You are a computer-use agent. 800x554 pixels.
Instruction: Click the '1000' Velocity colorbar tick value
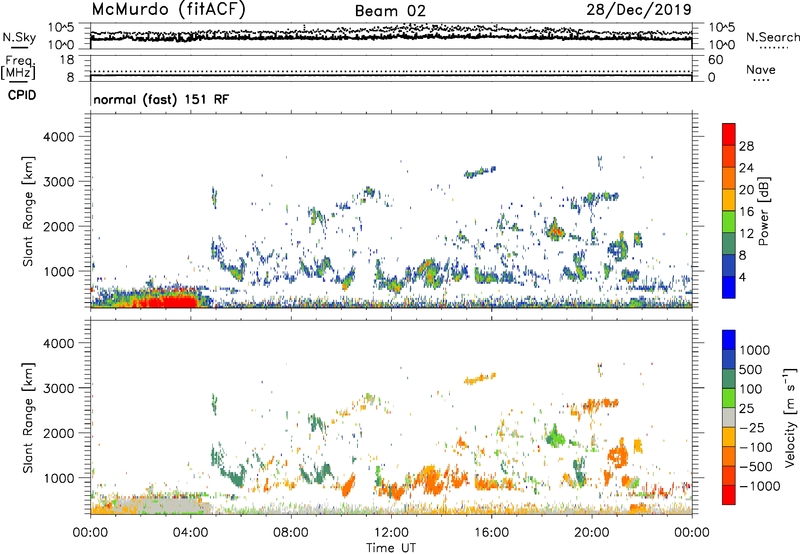pyautogui.click(x=755, y=350)
